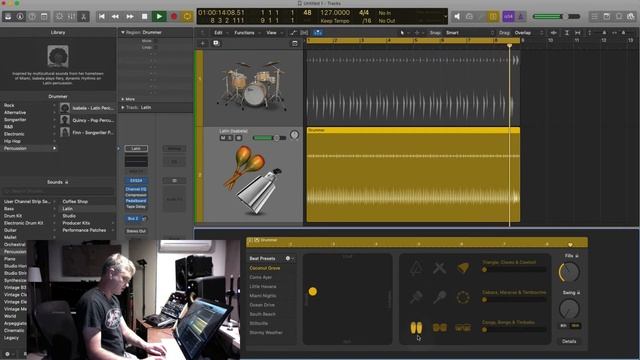Select Hip Hop drummer genre
The height and width of the screenshot is (360, 640).
tap(12, 141)
